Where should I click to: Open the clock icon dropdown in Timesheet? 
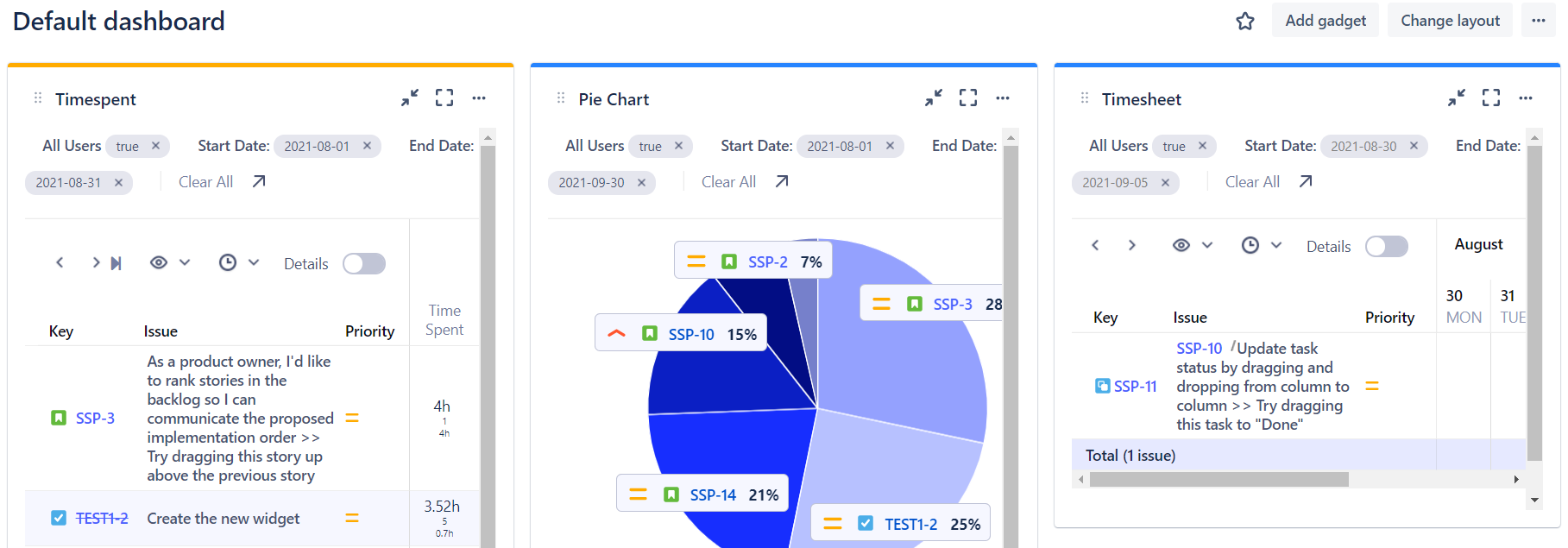coord(1275,245)
